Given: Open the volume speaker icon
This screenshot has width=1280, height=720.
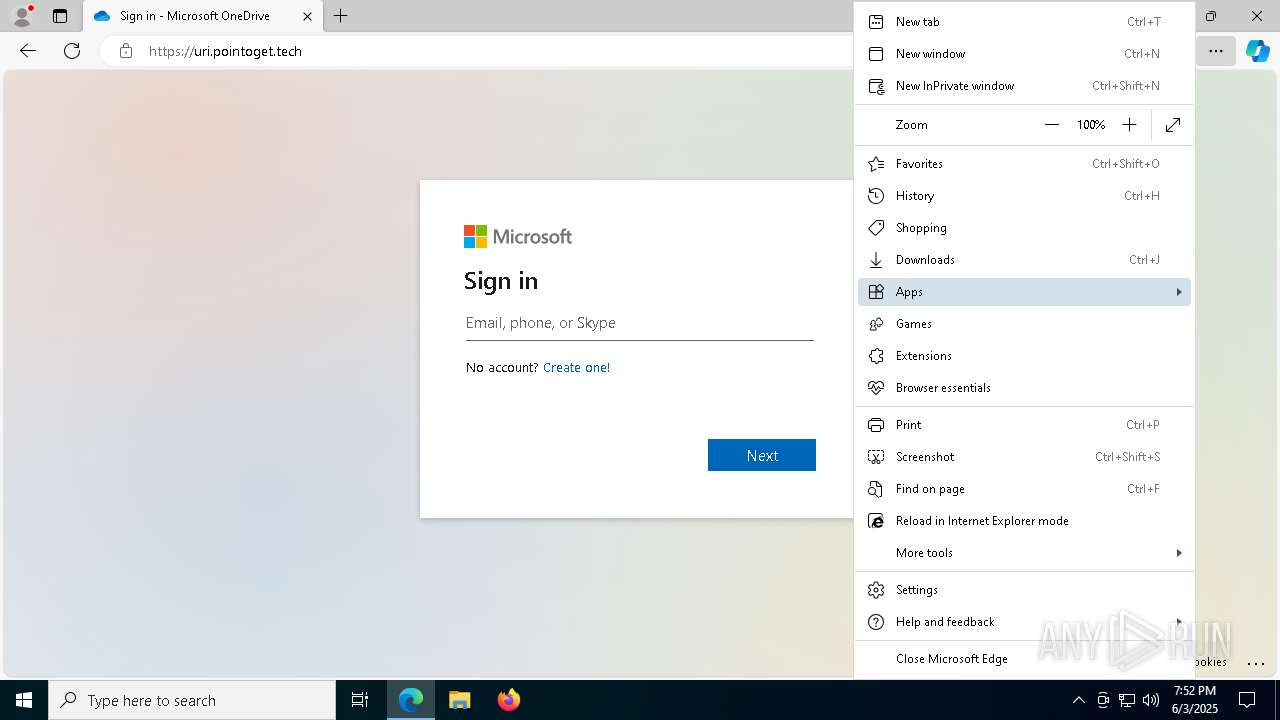Looking at the screenshot, I should tap(1151, 700).
